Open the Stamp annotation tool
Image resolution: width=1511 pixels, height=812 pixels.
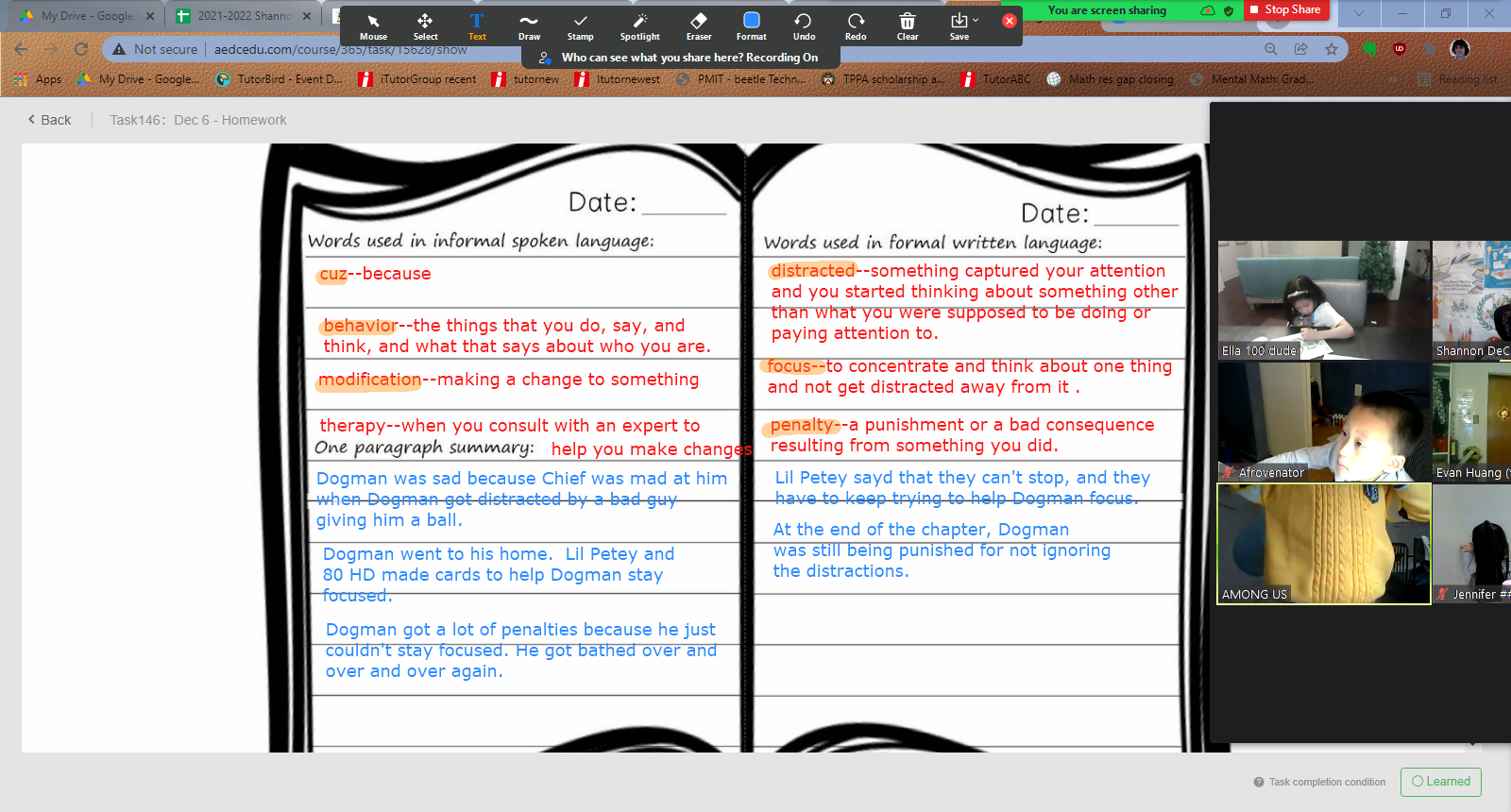coord(580,26)
